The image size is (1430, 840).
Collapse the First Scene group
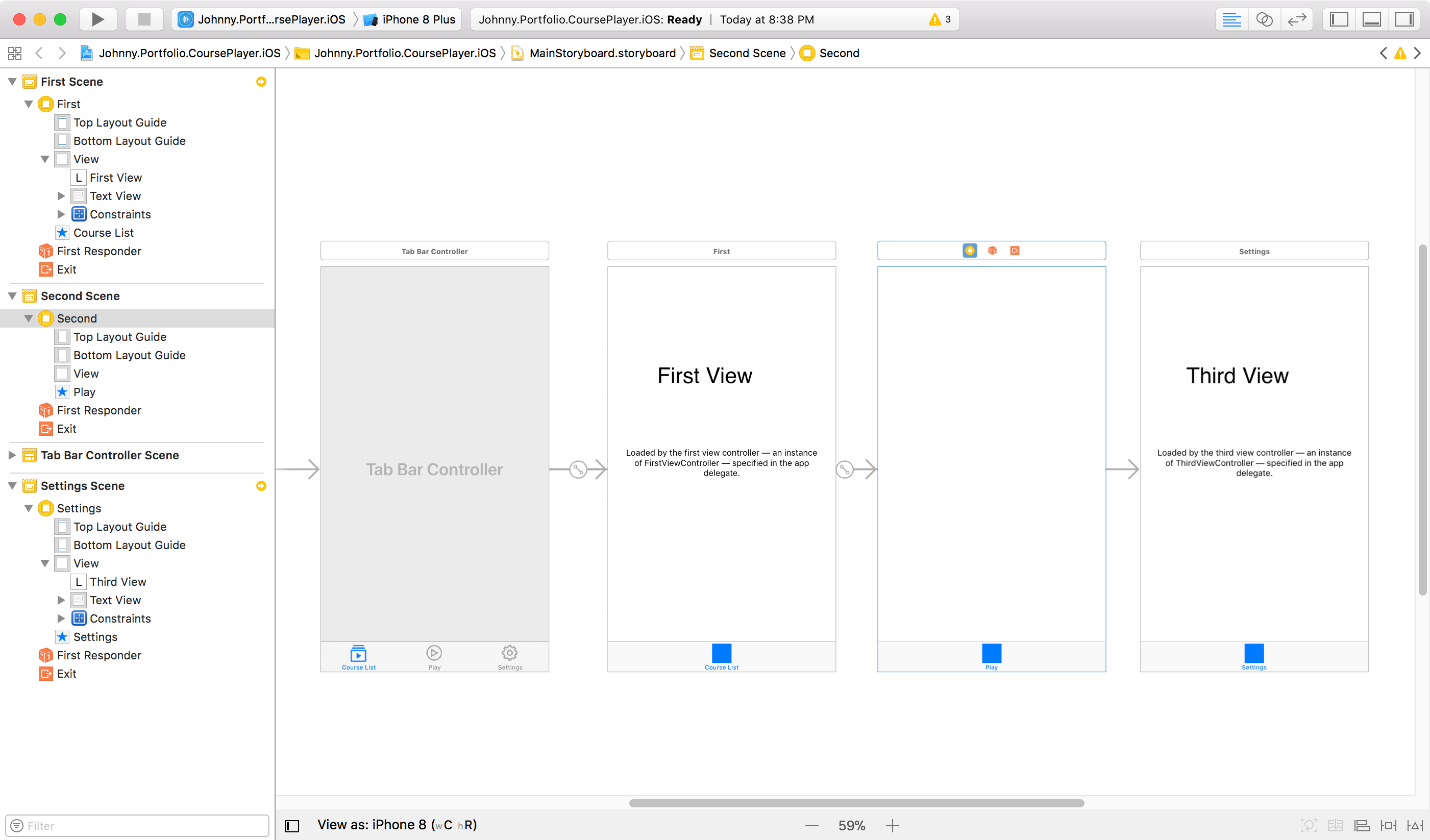[x=12, y=82]
